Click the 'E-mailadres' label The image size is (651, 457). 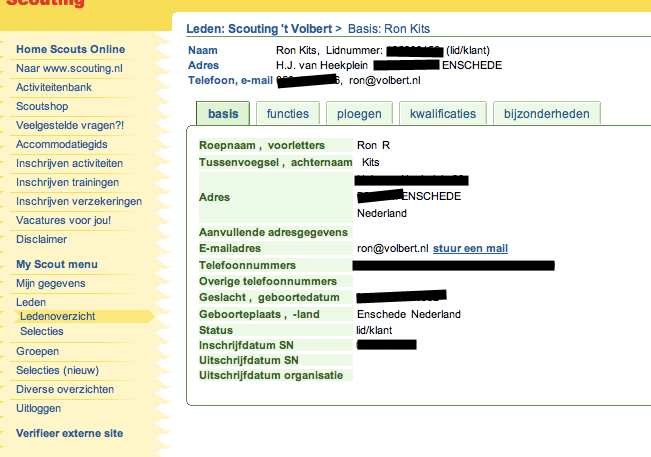tap(230, 248)
